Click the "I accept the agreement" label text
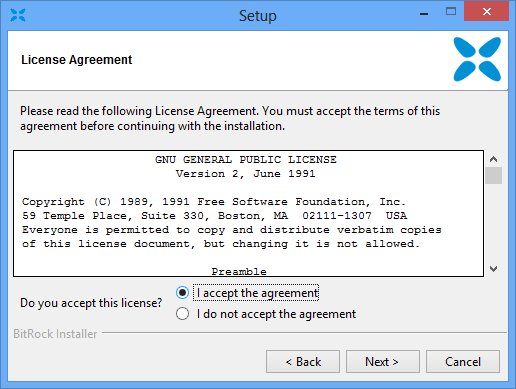 pyautogui.click(x=257, y=293)
